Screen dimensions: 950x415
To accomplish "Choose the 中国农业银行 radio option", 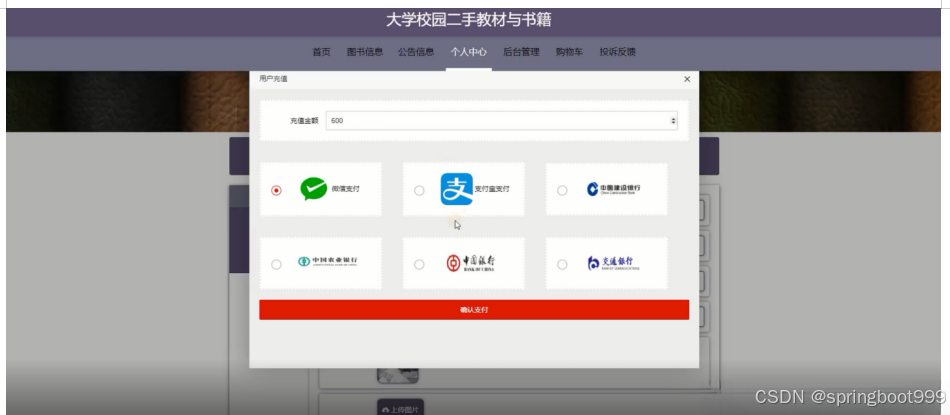I will 276,264.
